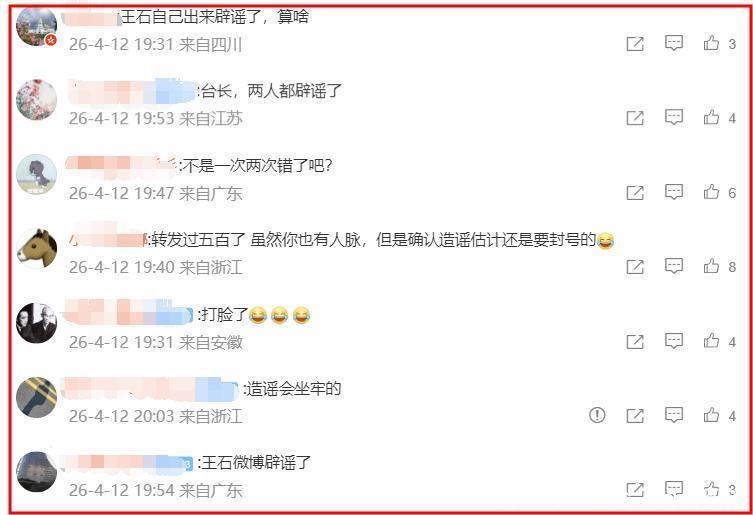Like the '台长，两人都辟谣了' comment
The height and width of the screenshot is (515, 753).
711,117
